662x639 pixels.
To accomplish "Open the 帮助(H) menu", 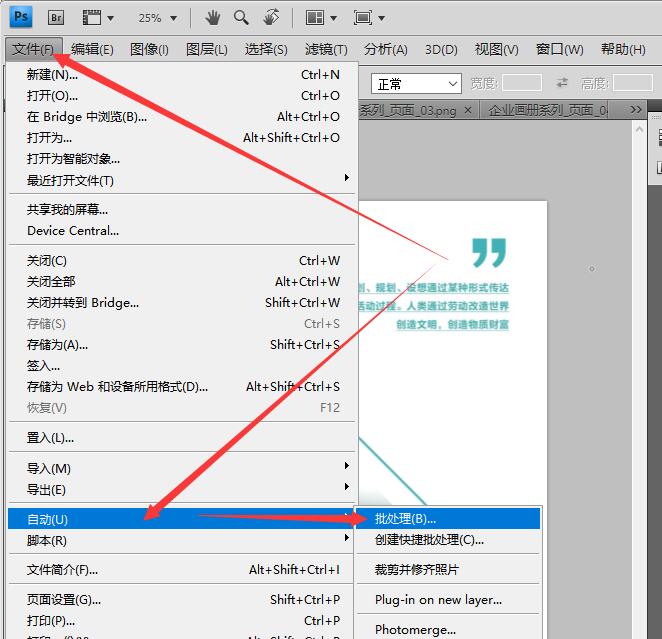I will coord(623,49).
